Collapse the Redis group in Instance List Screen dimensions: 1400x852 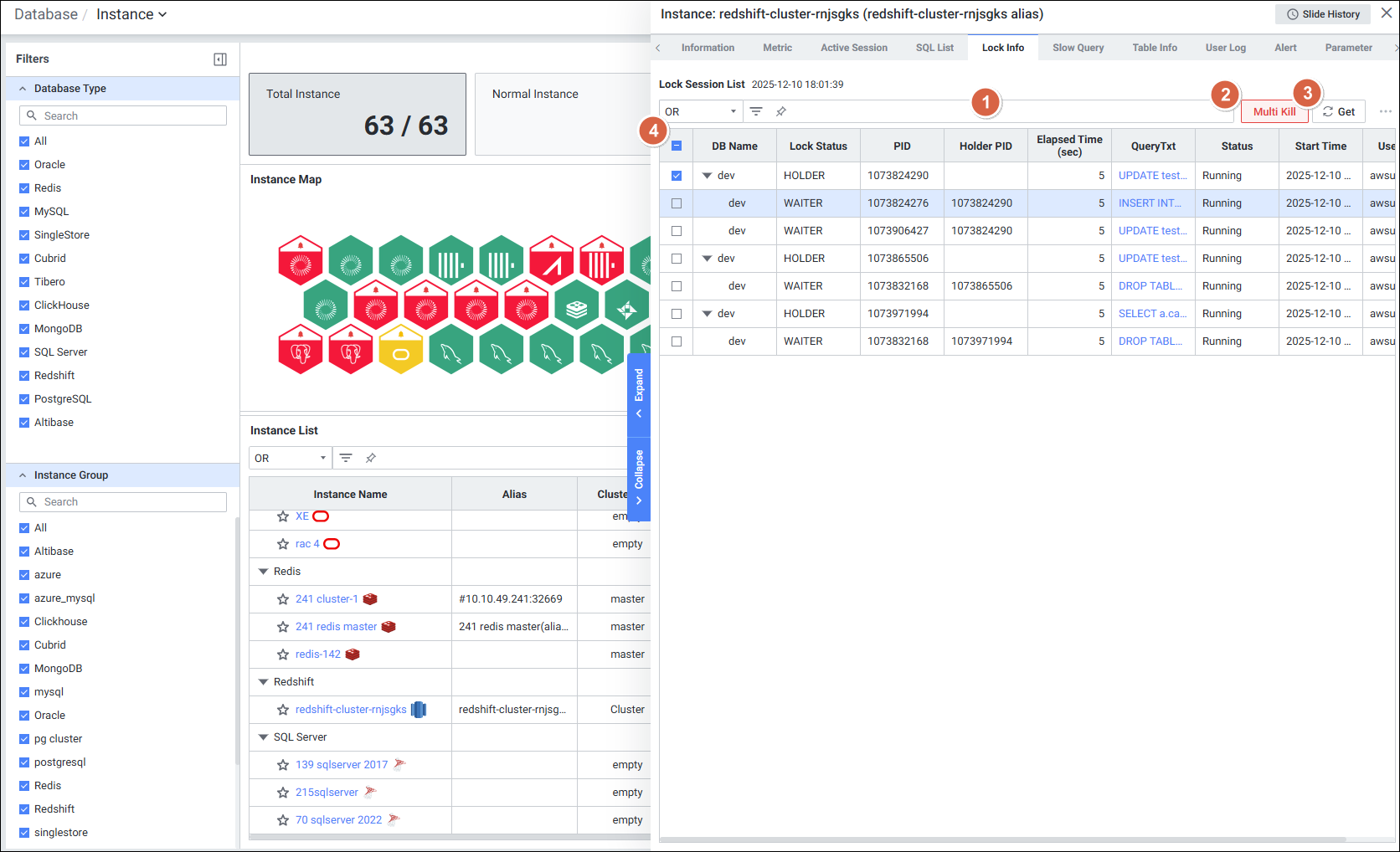click(x=264, y=572)
